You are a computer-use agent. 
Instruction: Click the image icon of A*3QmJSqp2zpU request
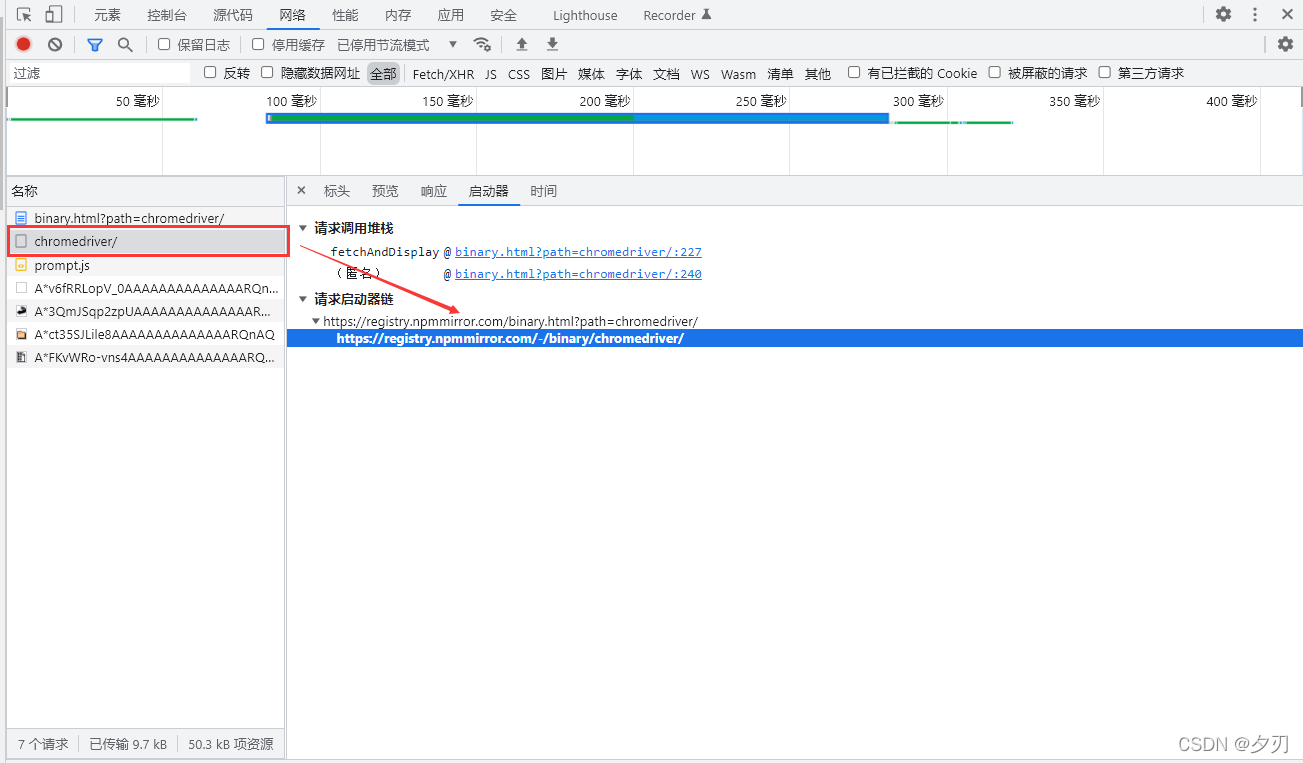(21, 310)
